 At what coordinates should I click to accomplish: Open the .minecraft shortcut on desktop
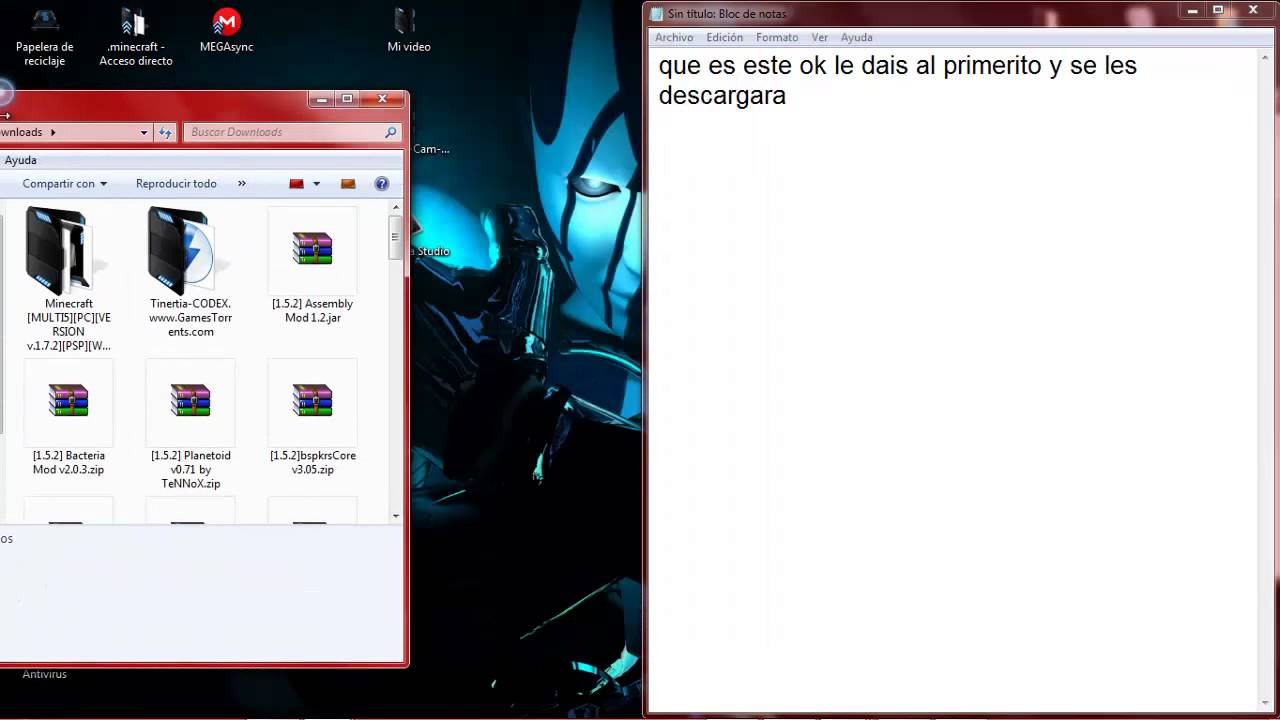[x=136, y=36]
